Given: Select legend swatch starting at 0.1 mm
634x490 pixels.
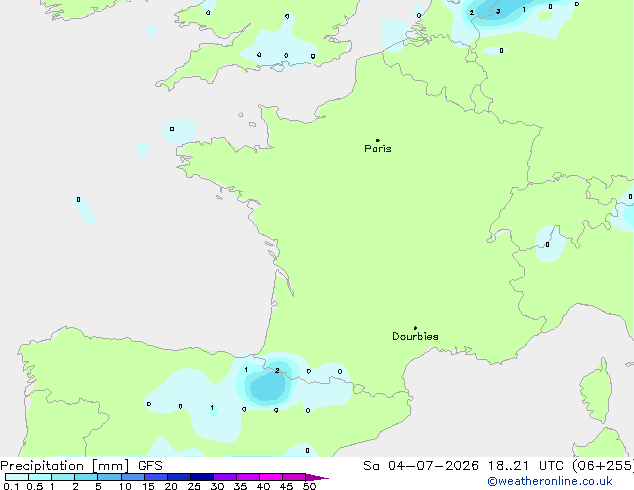Looking at the screenshot, I should (17, 477).
